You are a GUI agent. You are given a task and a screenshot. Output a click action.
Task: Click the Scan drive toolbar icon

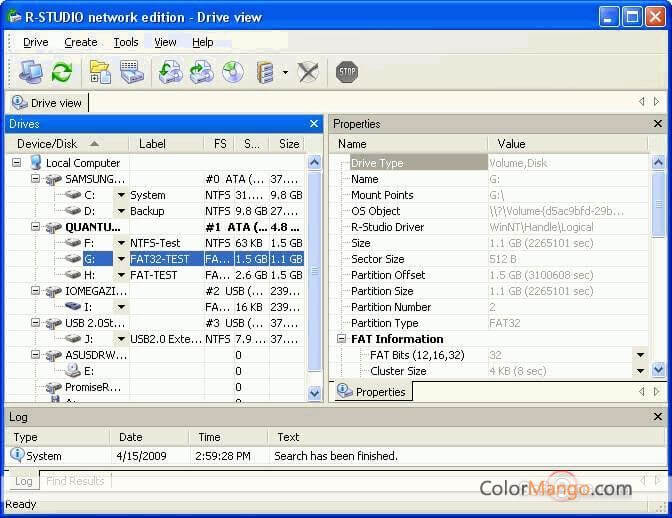[131, 72]
